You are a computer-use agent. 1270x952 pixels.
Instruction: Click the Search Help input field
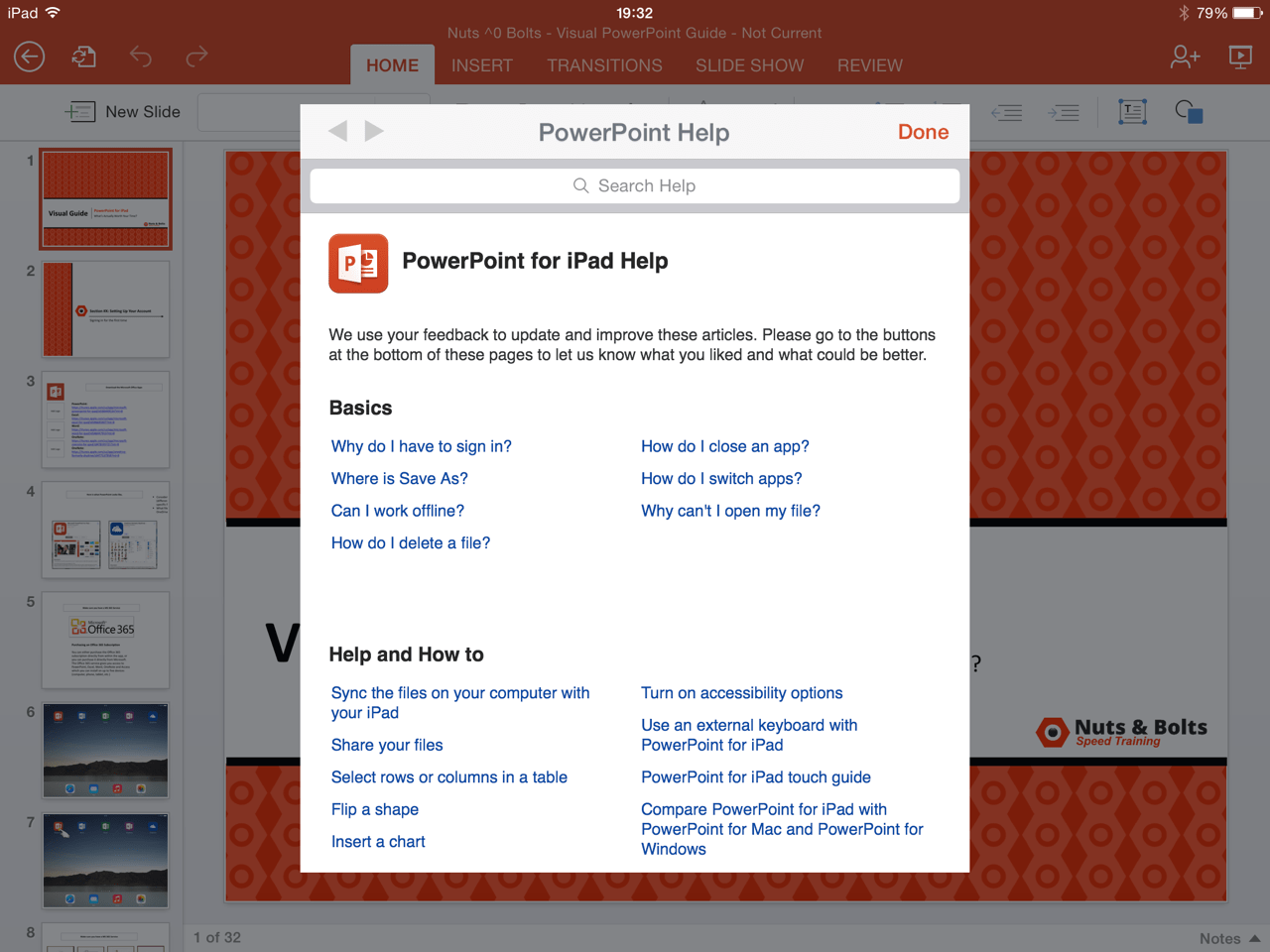pos(634,185)
